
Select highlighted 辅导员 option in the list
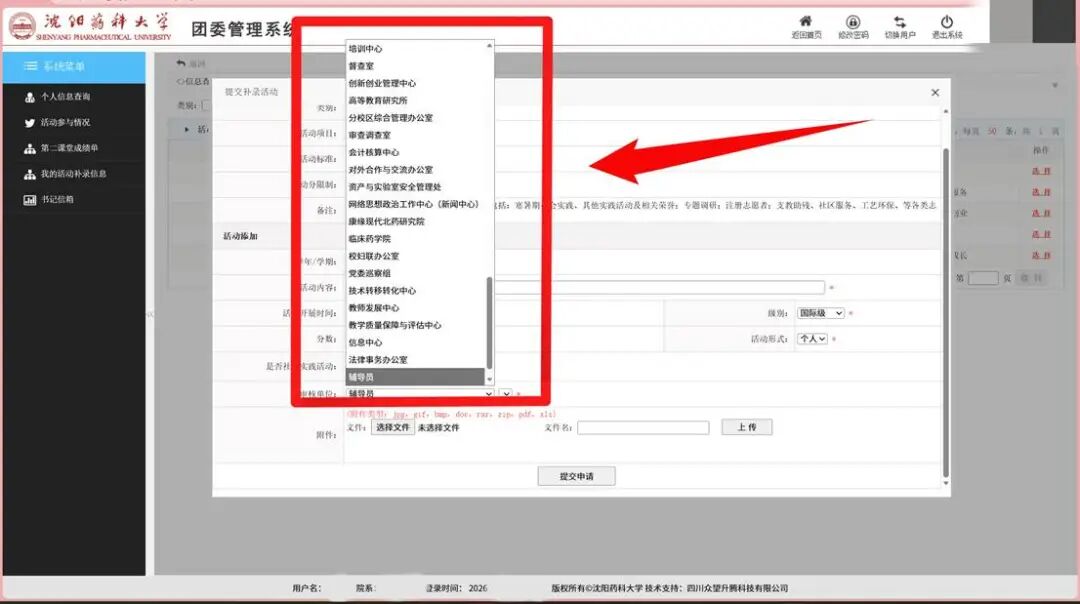point(415,377)
